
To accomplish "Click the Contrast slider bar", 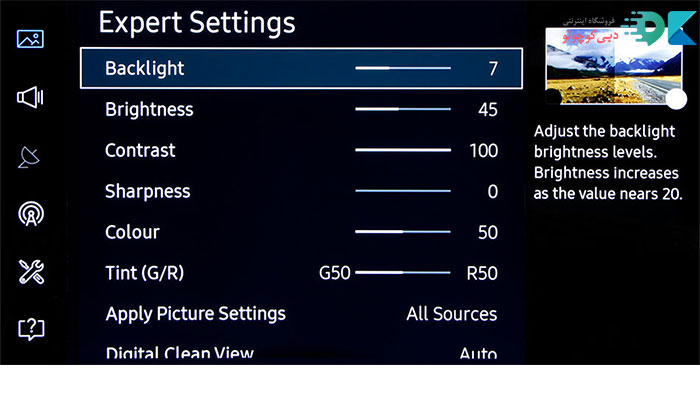I will (403, 150).
